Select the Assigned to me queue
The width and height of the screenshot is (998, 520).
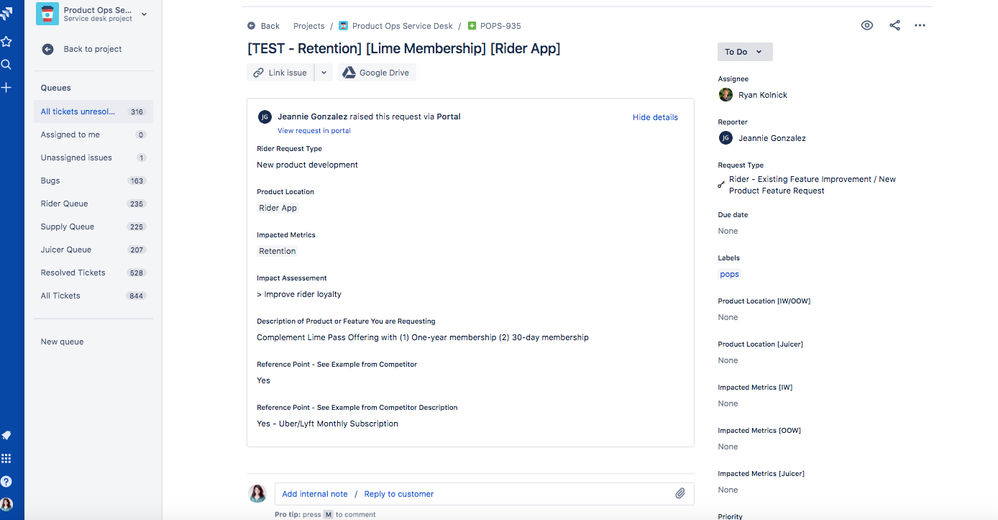point(93,134)
